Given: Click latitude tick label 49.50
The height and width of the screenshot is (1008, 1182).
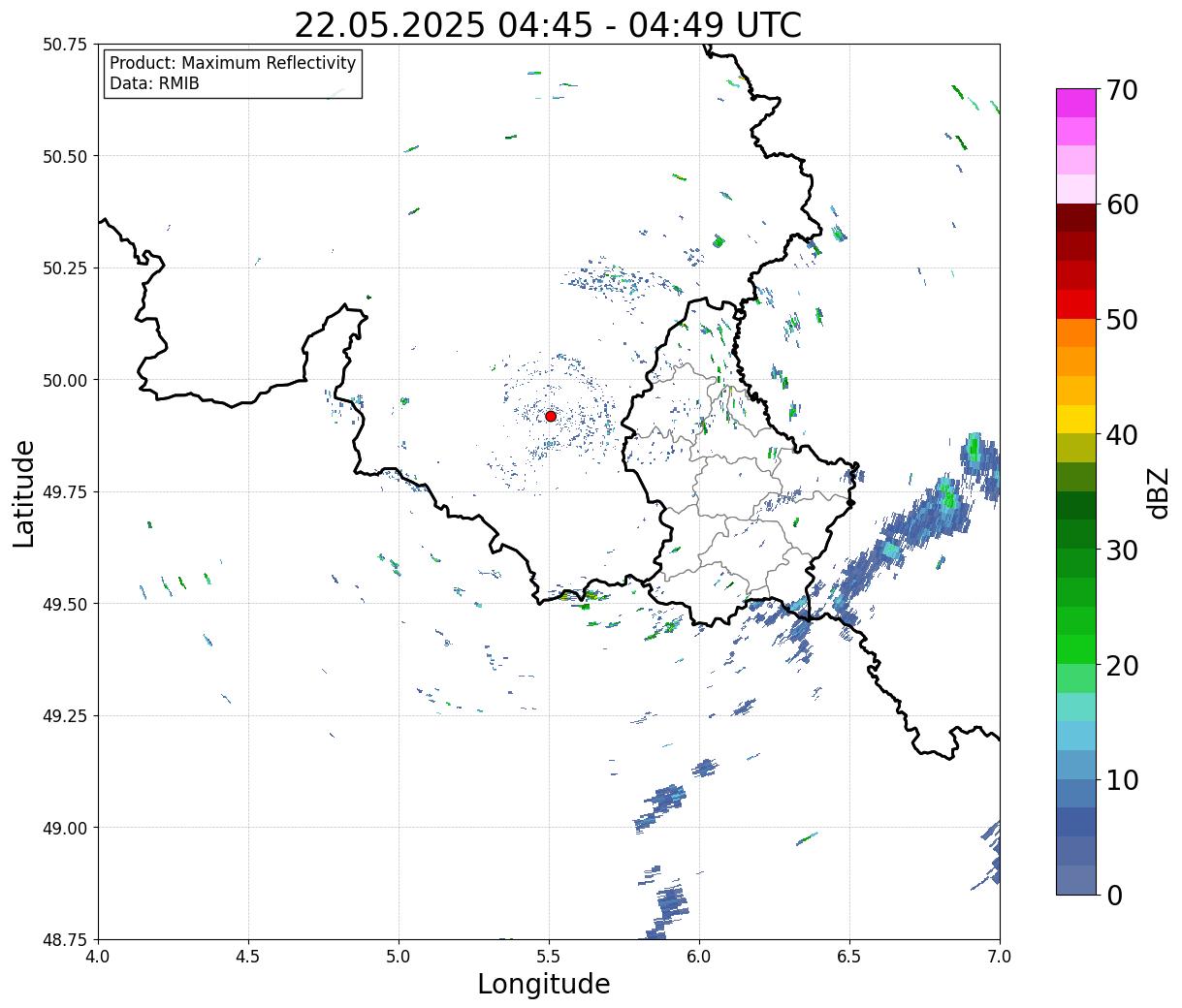Looking at the screenshot, I should click(65, 604).
